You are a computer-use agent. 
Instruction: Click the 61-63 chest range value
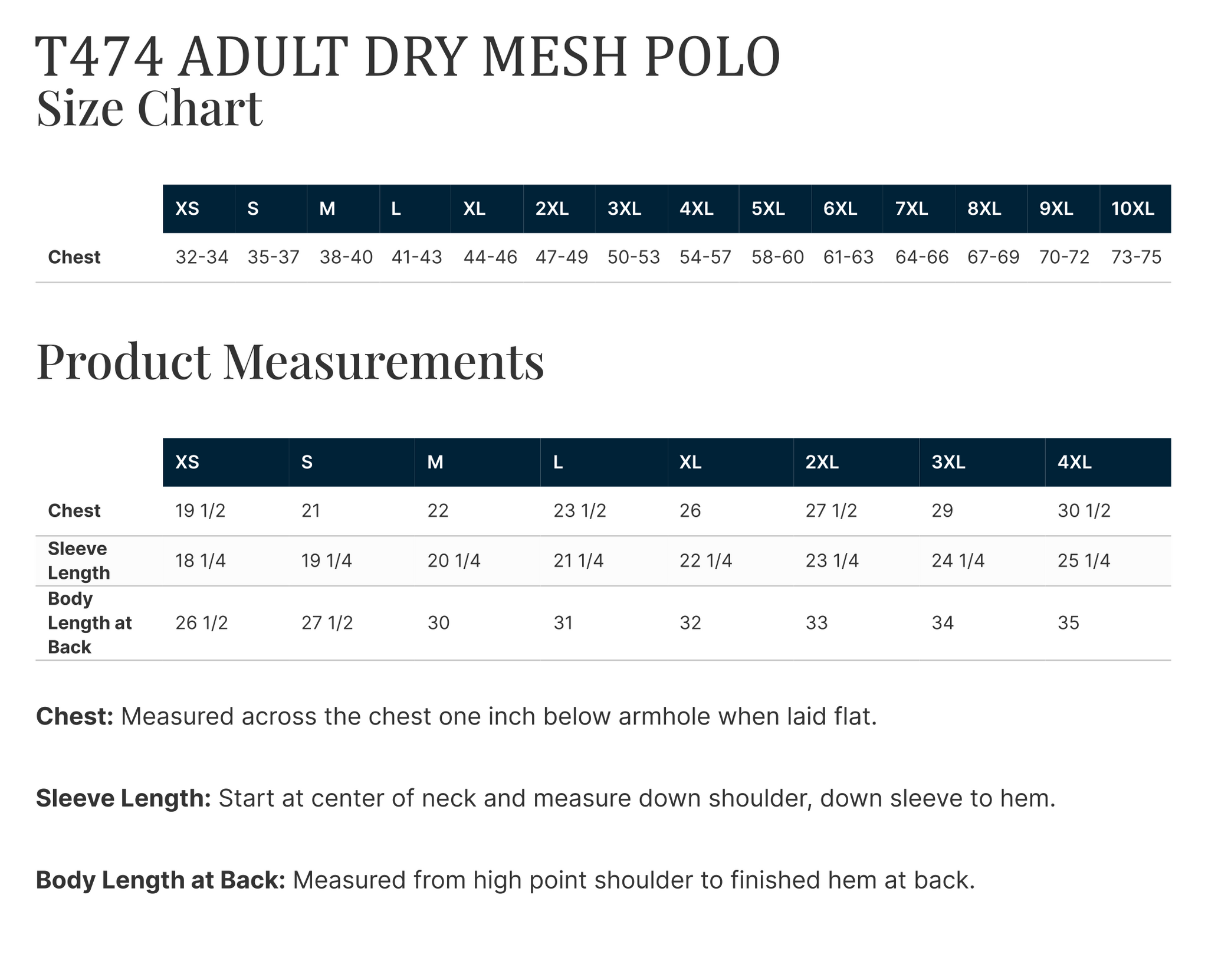pyautogui.click(x=848, y=257)
